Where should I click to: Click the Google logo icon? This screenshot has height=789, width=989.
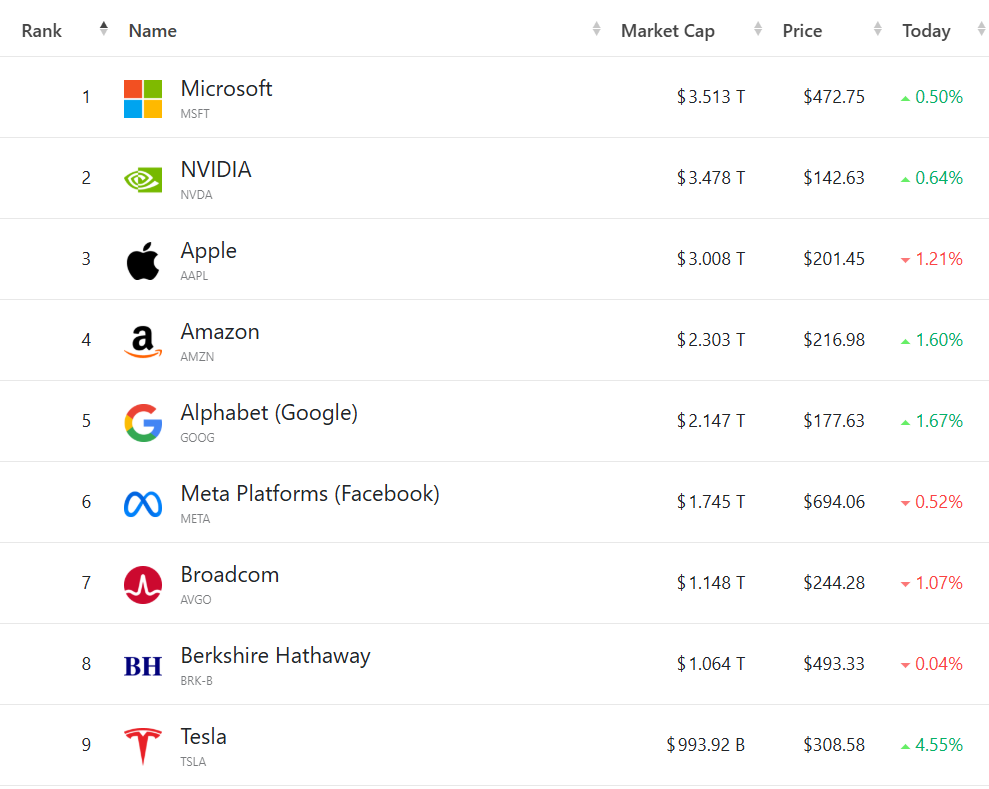point(143,422)
